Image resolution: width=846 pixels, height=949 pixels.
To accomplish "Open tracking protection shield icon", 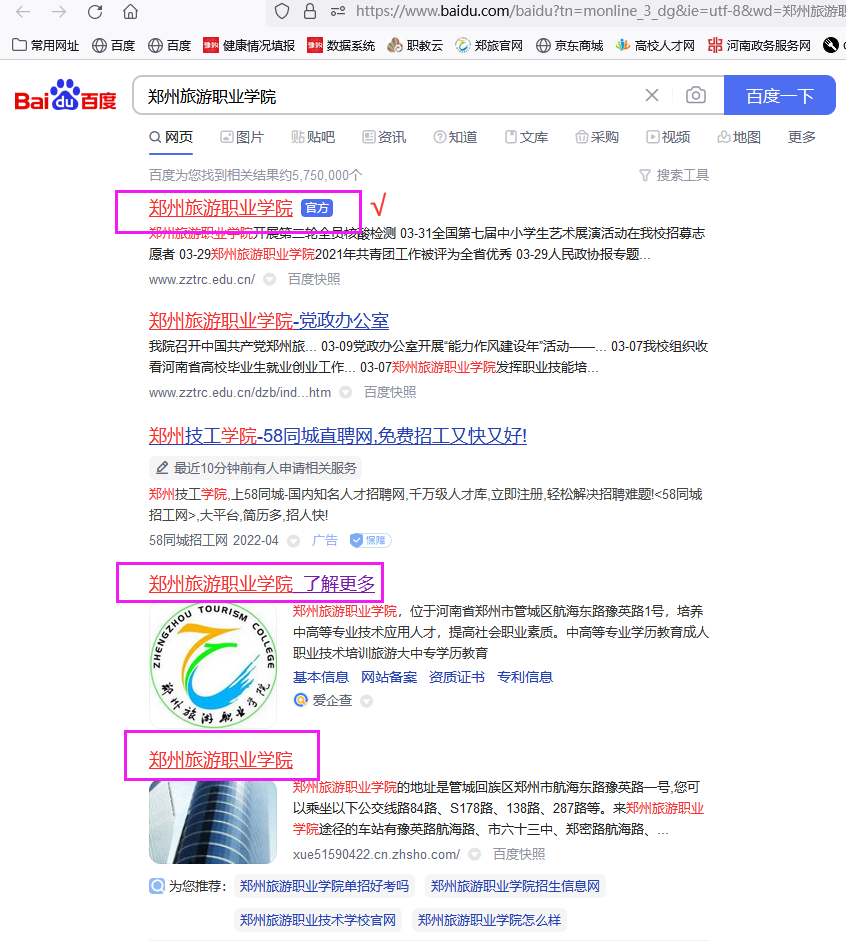I will (282, 11).
